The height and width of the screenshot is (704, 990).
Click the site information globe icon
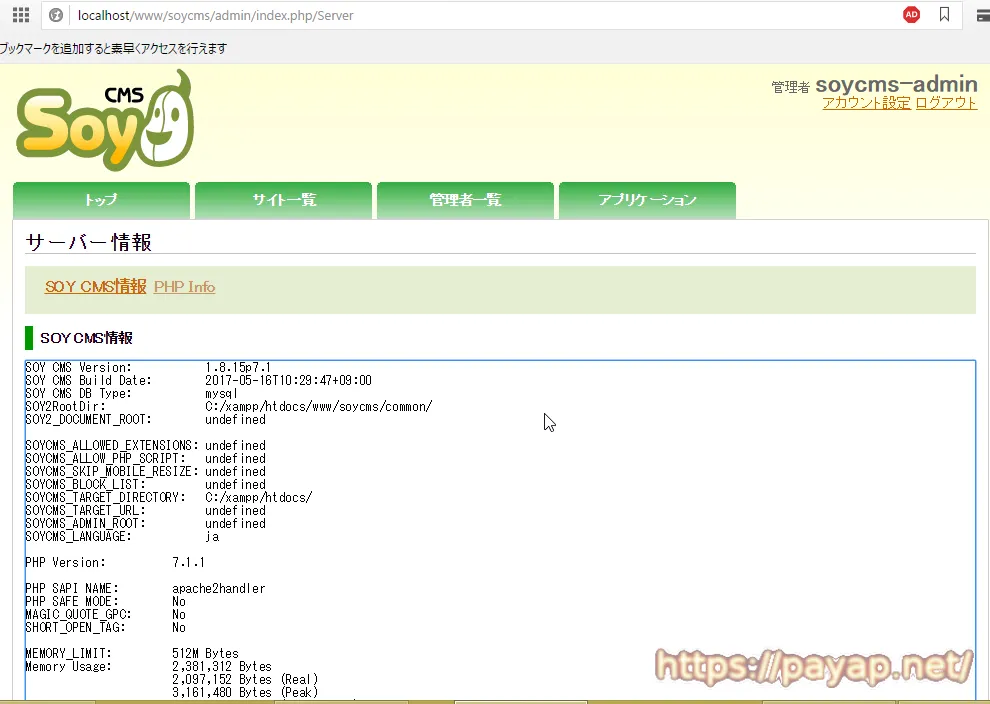[56, 15]
